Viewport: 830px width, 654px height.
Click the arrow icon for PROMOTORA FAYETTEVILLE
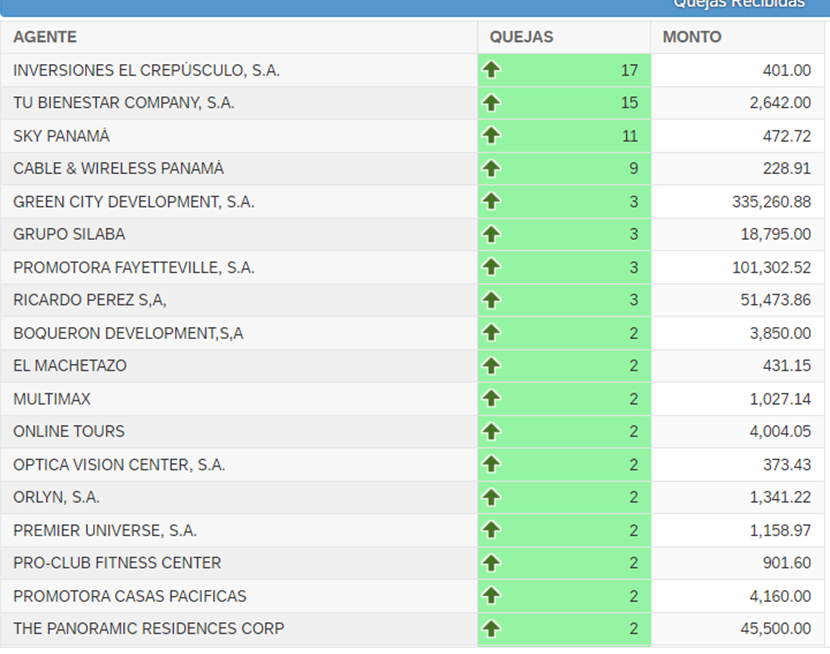point(492,267)
